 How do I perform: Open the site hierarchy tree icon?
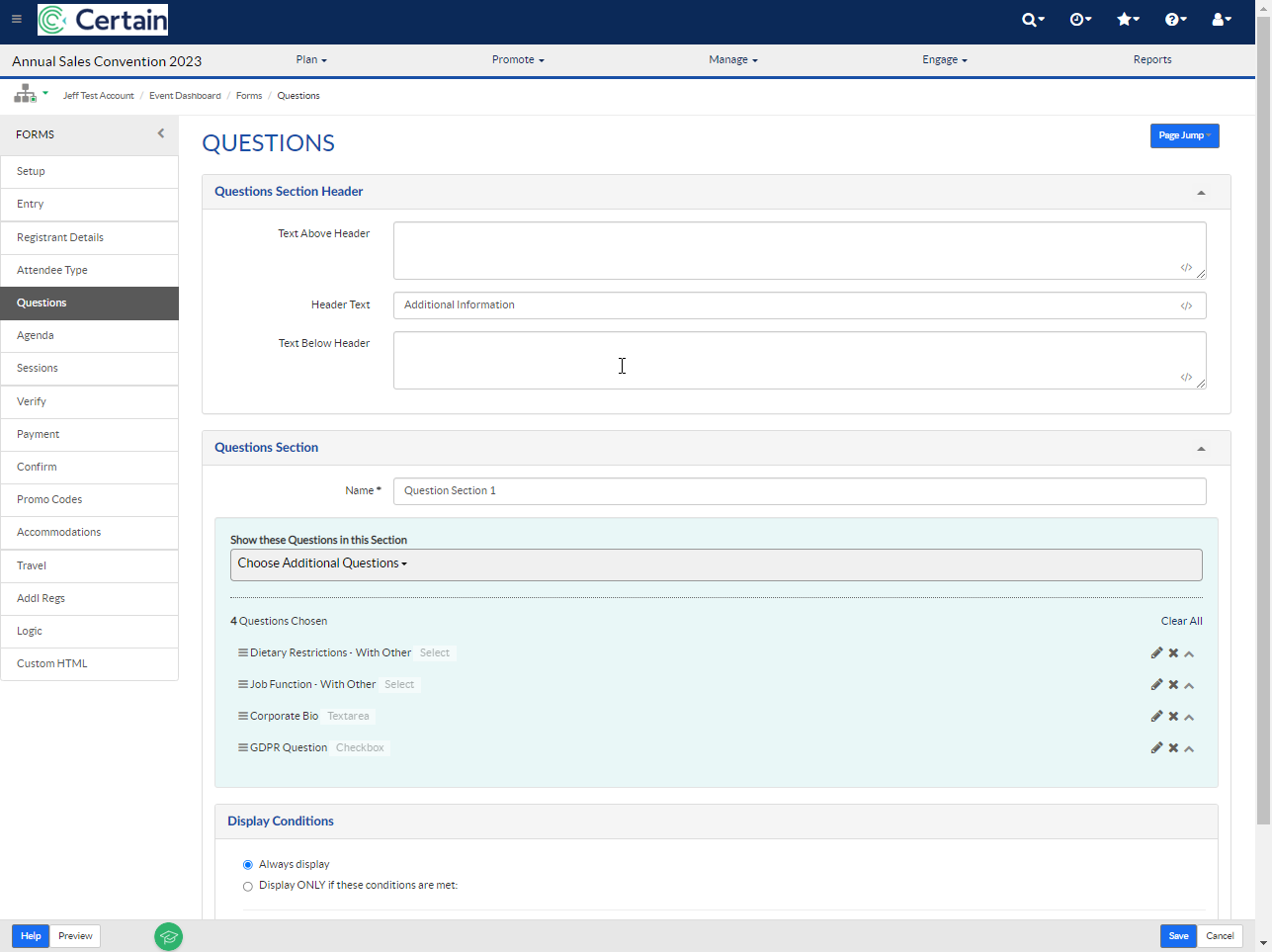pyautogui.click(x=25, y=94)
